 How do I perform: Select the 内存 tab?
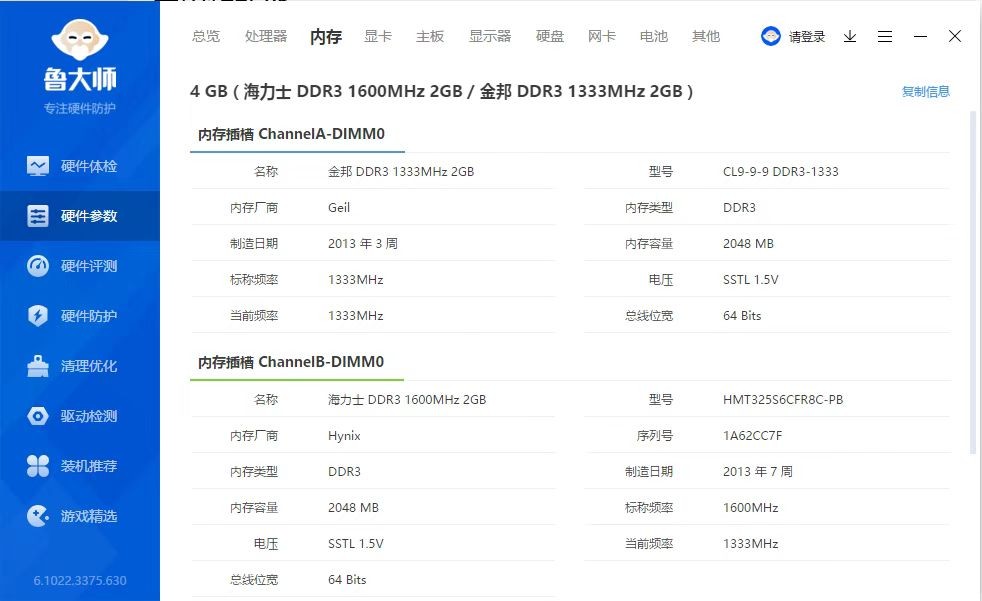pos(326,37)
